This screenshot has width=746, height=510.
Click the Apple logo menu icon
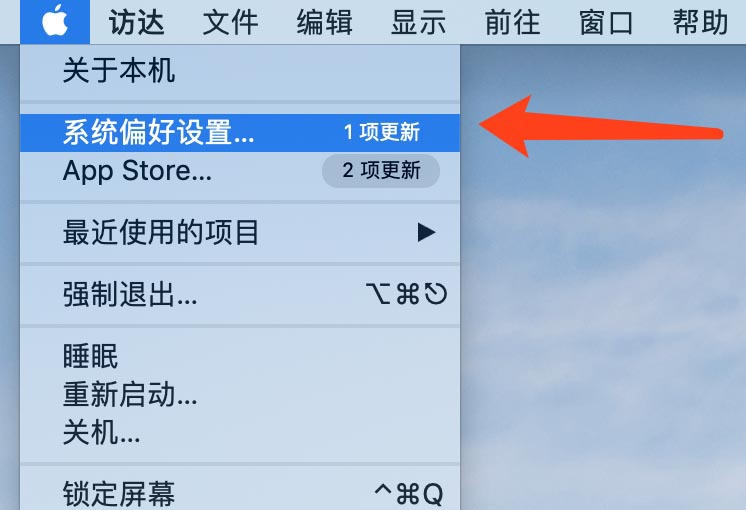coord(55,21)
